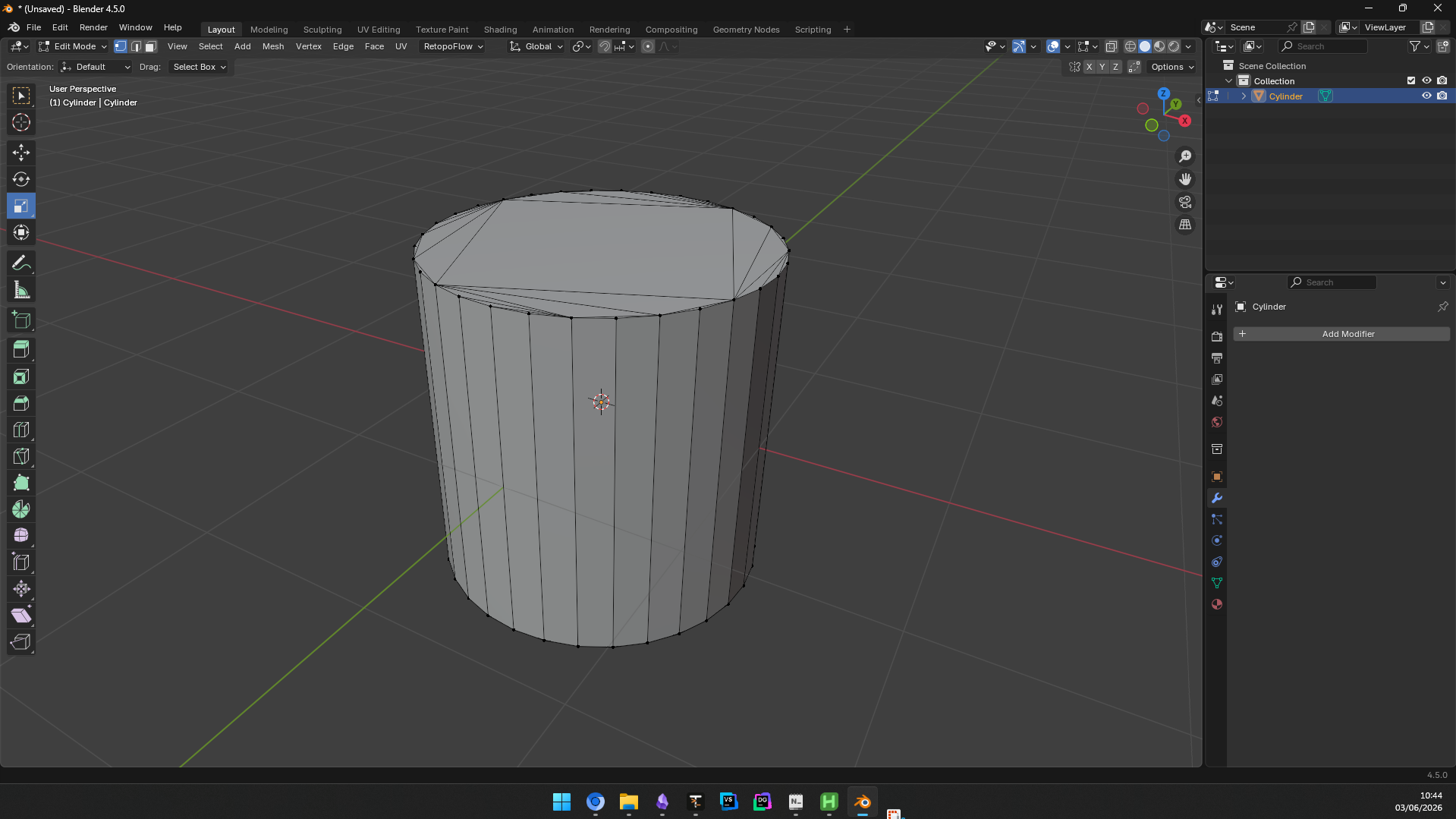Select the Rotate tool in left toolbar
This screenshot has width=1456, height=819.
21,179
